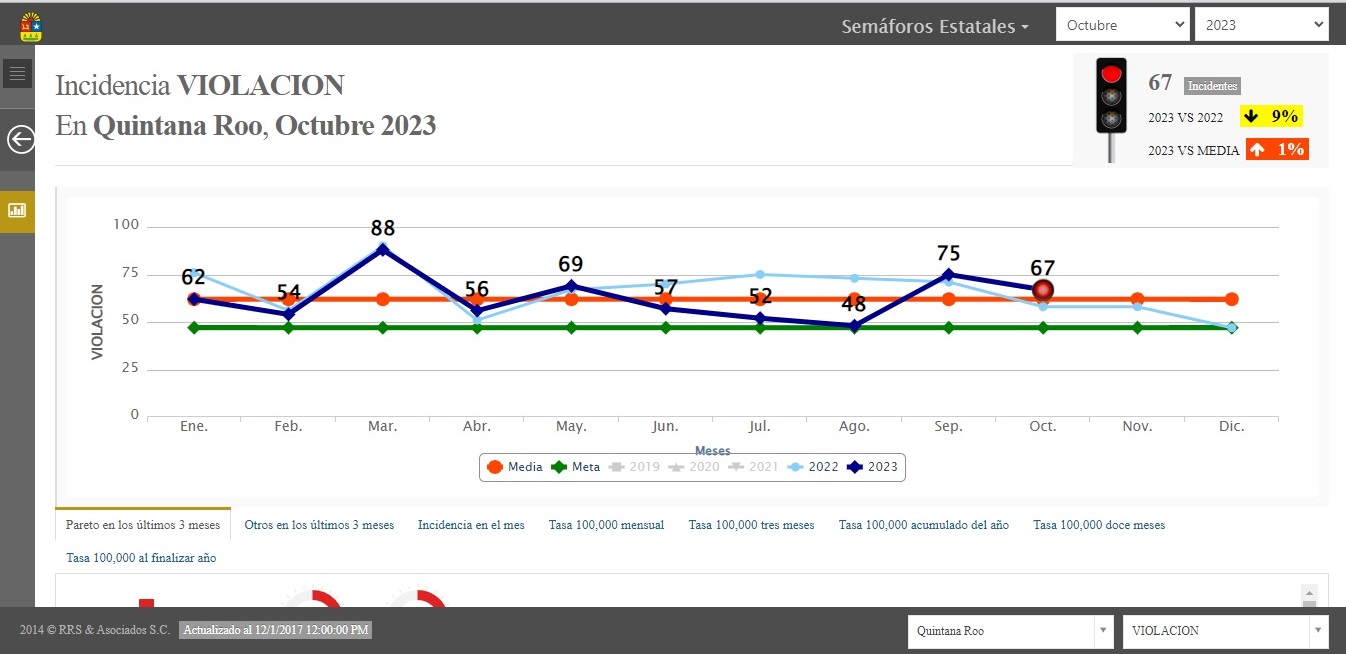The height and width of the screenshot is (654, 1346).
Task: Switch to Tasa 100,000 mensual tab
Action: point(606,525)
